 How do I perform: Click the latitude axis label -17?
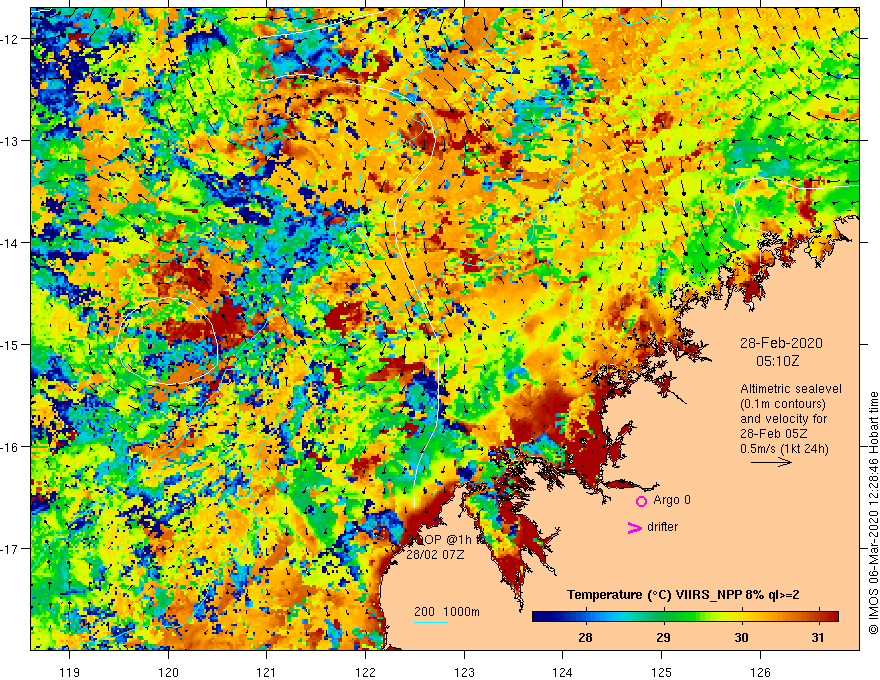10,548
